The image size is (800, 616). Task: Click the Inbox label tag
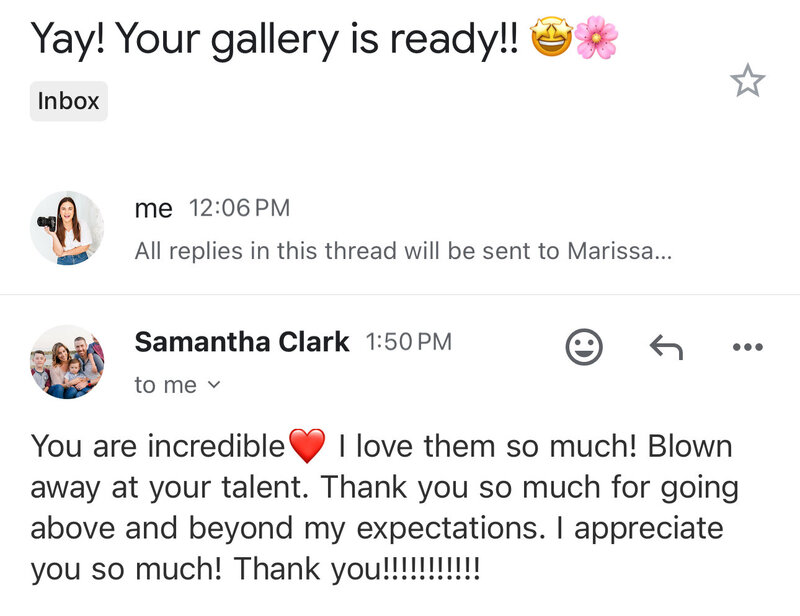point(68,101)
